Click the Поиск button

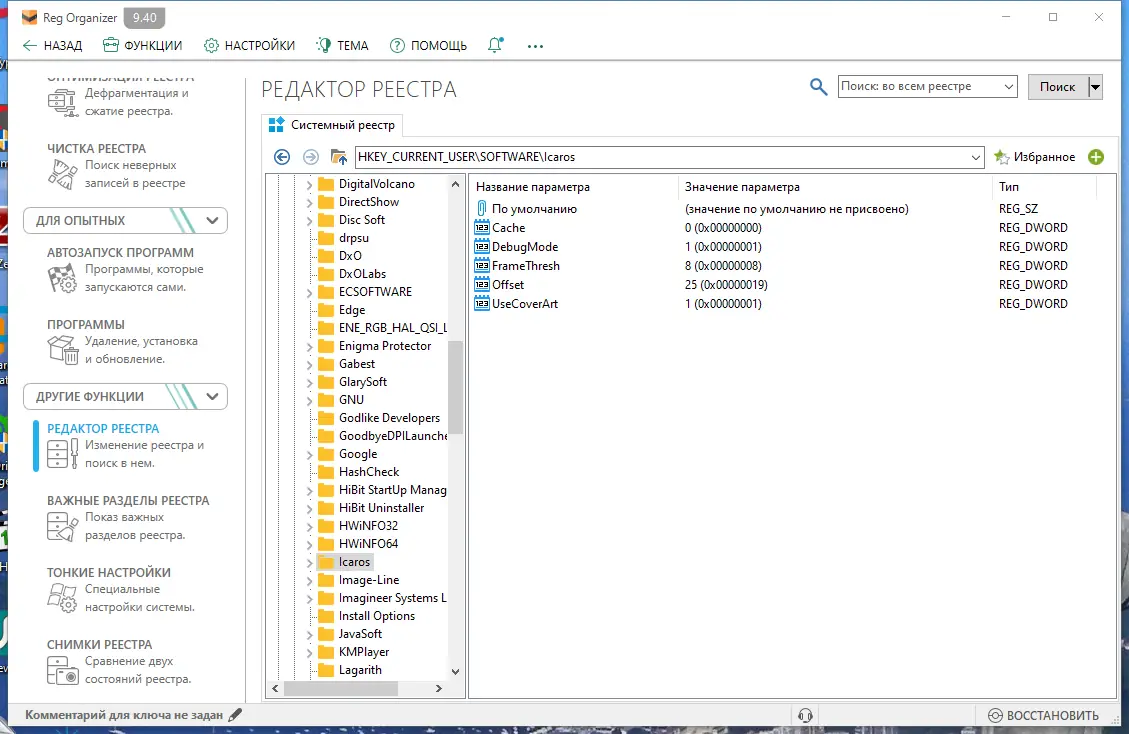tap(1056, 87)
